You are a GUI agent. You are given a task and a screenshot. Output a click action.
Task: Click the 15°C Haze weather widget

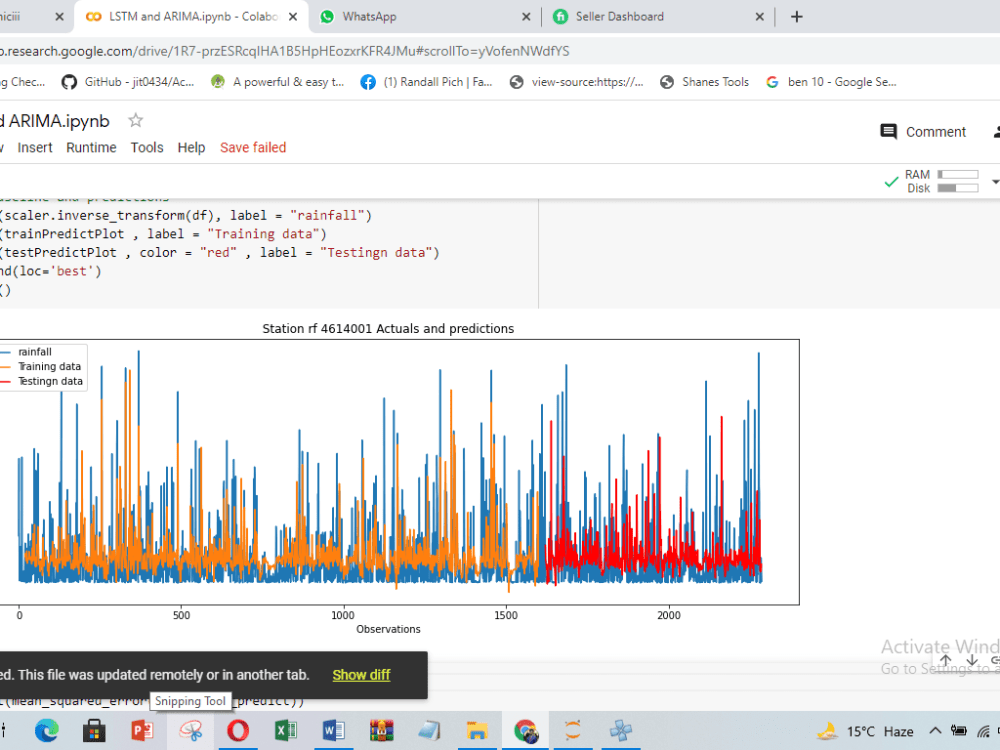pyautogui.click(x=871, y=730)
